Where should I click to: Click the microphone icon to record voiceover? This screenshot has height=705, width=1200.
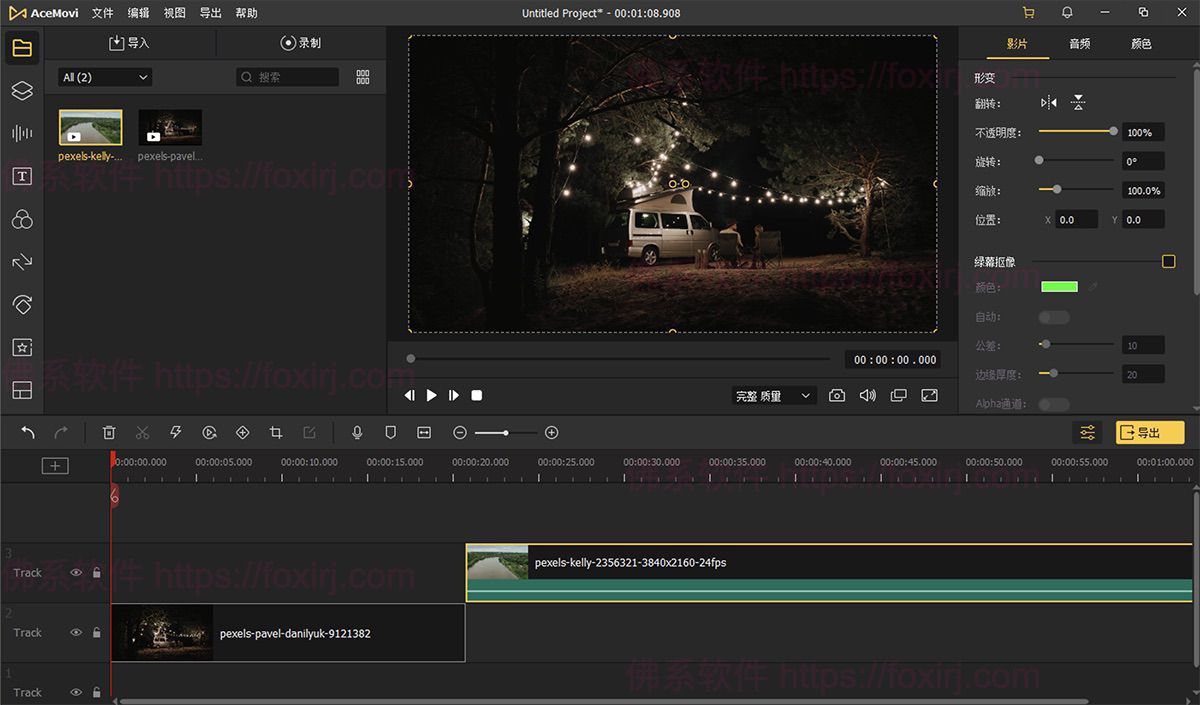pyautogui.click(x=357, y=432)
